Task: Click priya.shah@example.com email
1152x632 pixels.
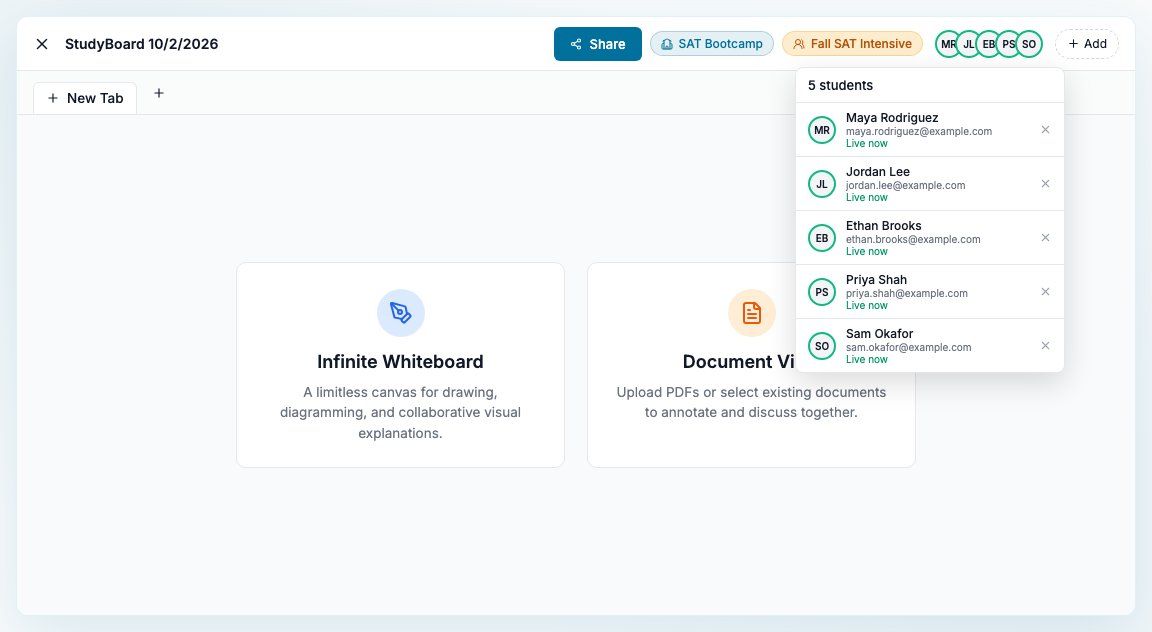Action: [x=907, y=293]
